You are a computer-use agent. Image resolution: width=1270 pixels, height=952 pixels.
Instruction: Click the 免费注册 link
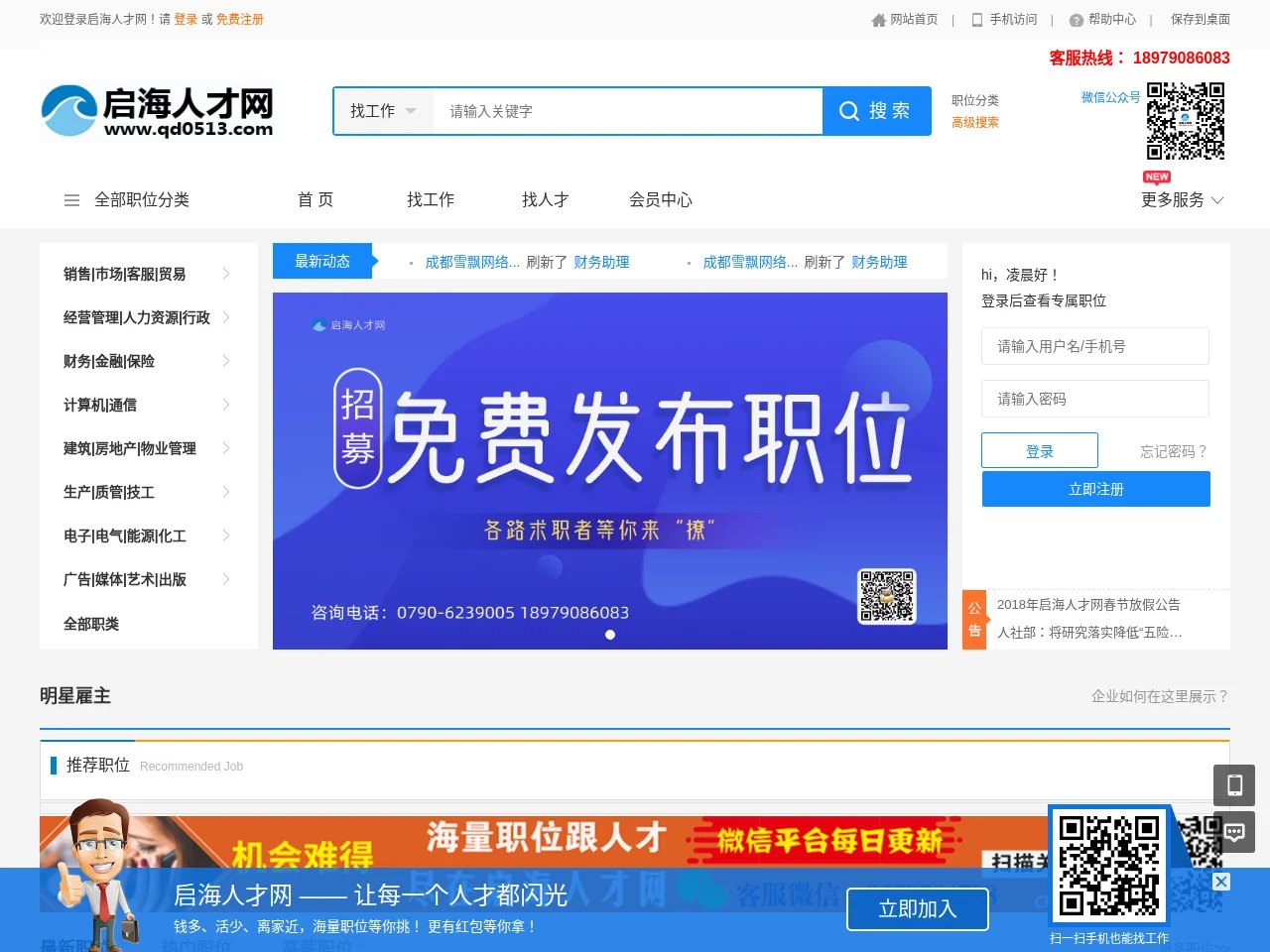240,19
